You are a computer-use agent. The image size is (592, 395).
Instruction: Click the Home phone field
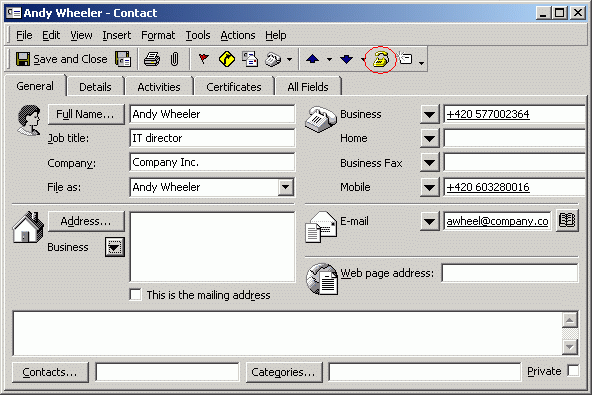[514, 139]
